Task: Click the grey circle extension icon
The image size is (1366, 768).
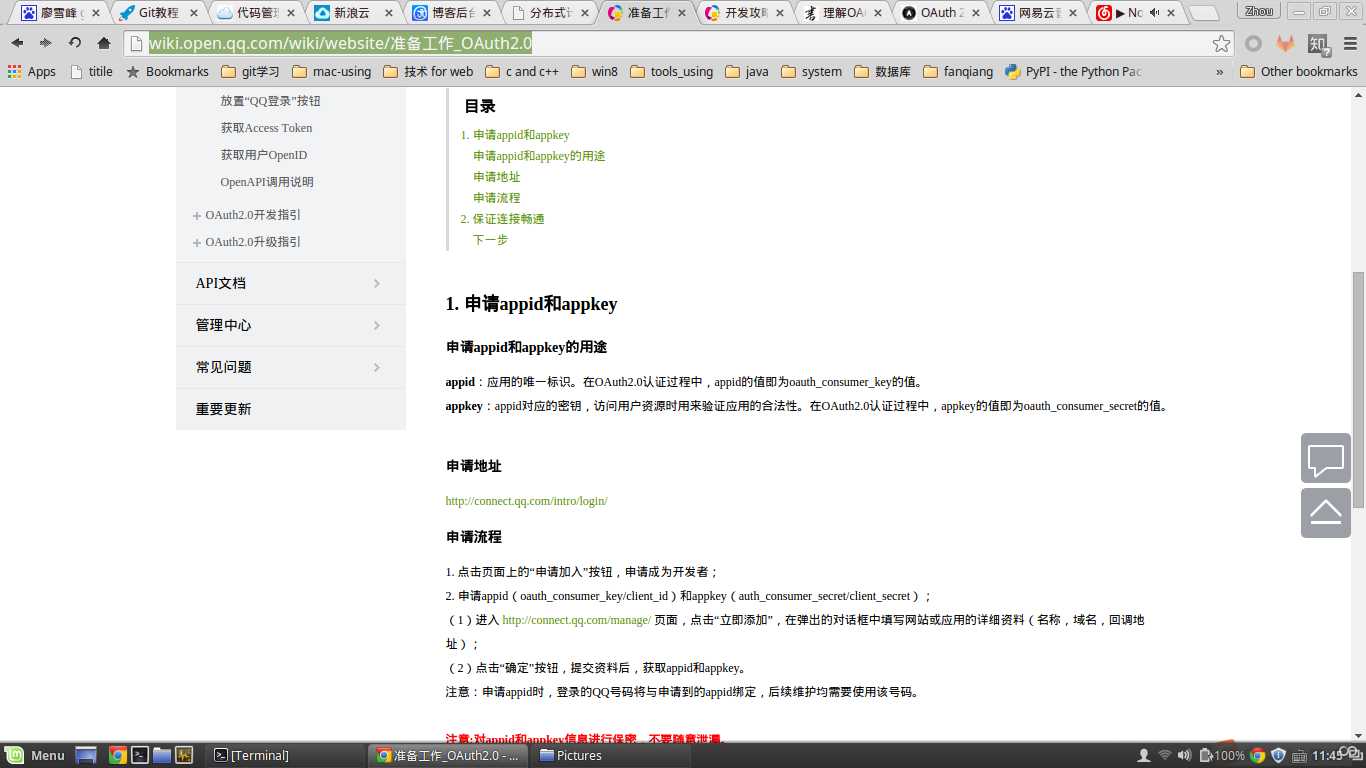Action: click(x=1253, y=43)
